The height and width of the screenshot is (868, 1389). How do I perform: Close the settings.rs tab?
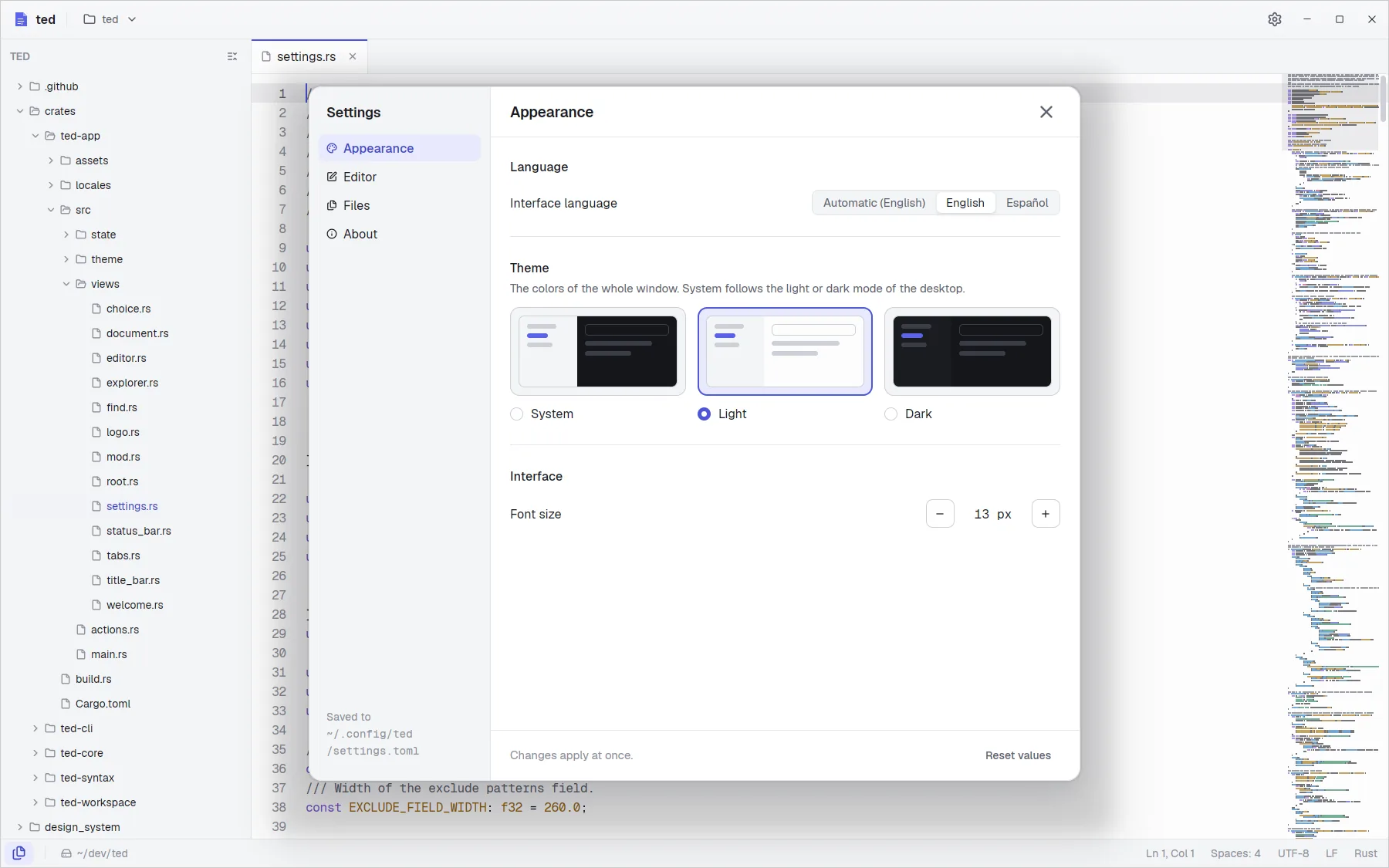pyautogui.click(x=353, y=56)
